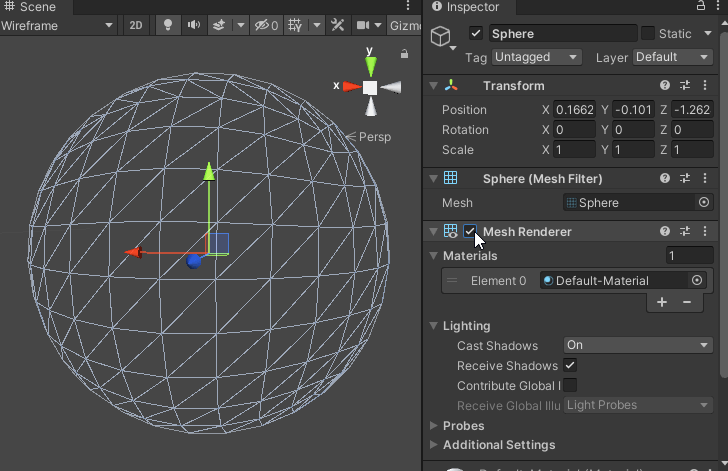The height and width of the screenshot is (471, 728).
Task: Mute scene audio with the speaker icon
Action: click(x=193, y=25)
